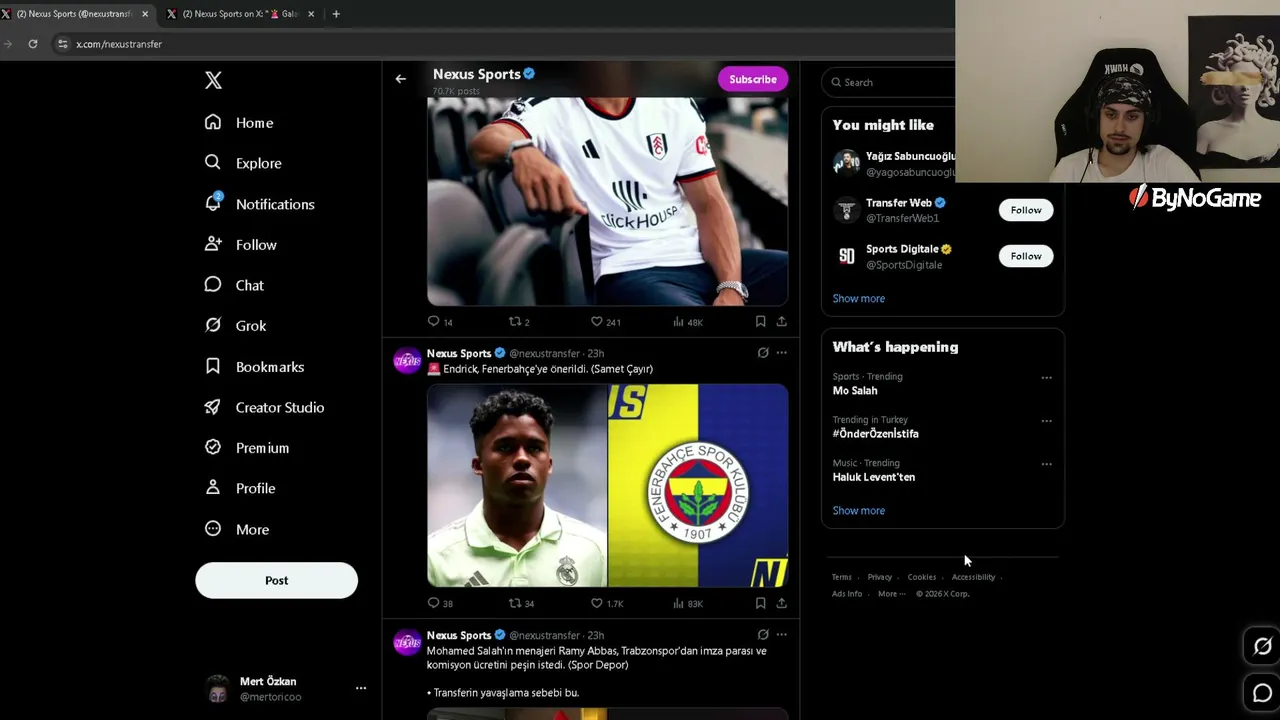This screenshot has width=1280, height=720.
Task: Open a new browser tab
Action: (336, 14)
